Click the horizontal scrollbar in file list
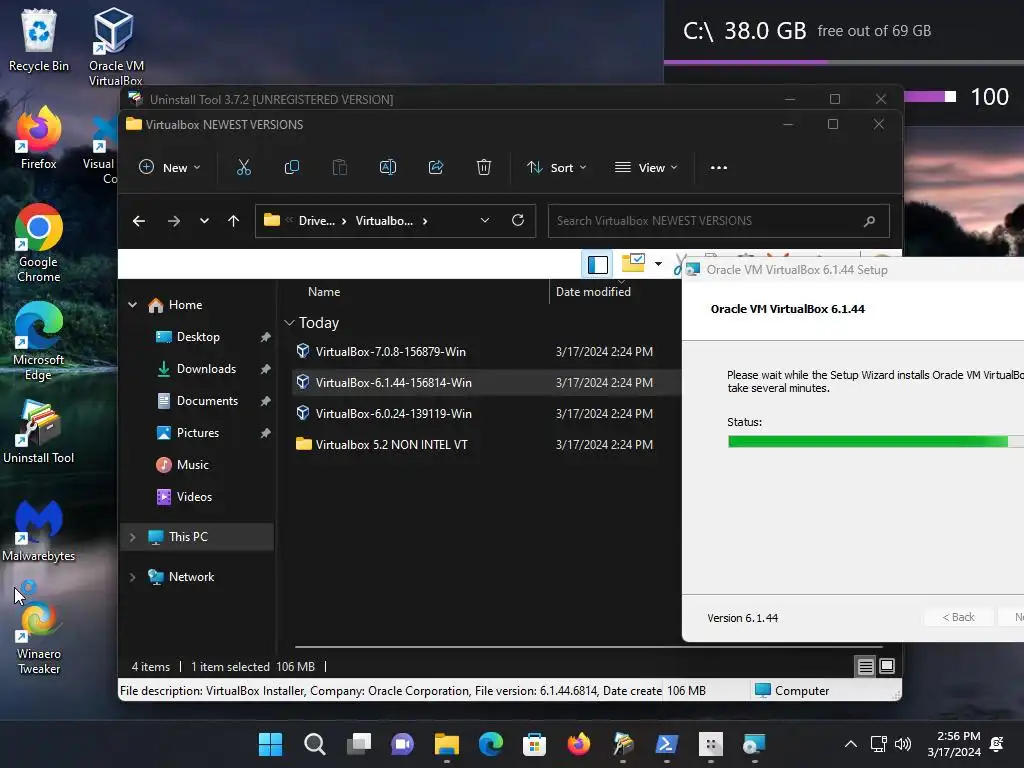 [589, 647]
